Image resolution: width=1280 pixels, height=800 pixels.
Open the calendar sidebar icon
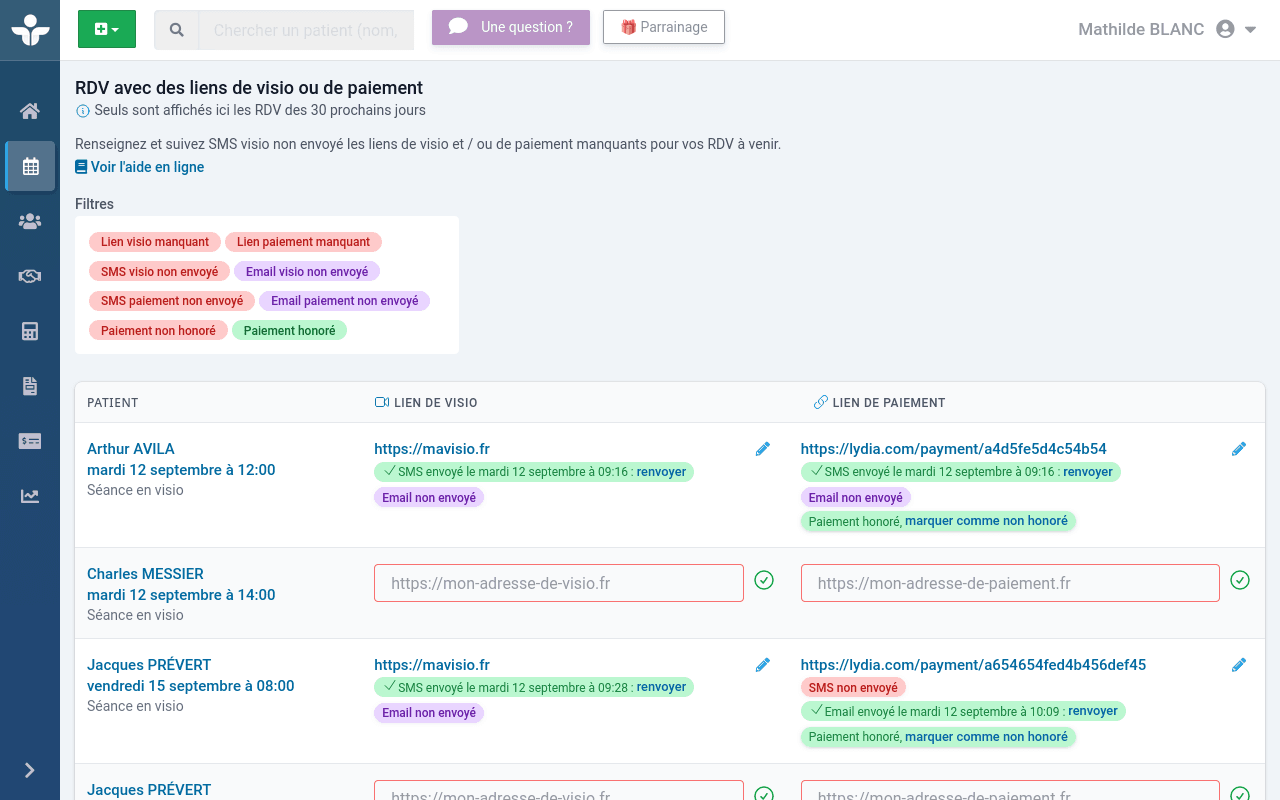coord(30,166)
